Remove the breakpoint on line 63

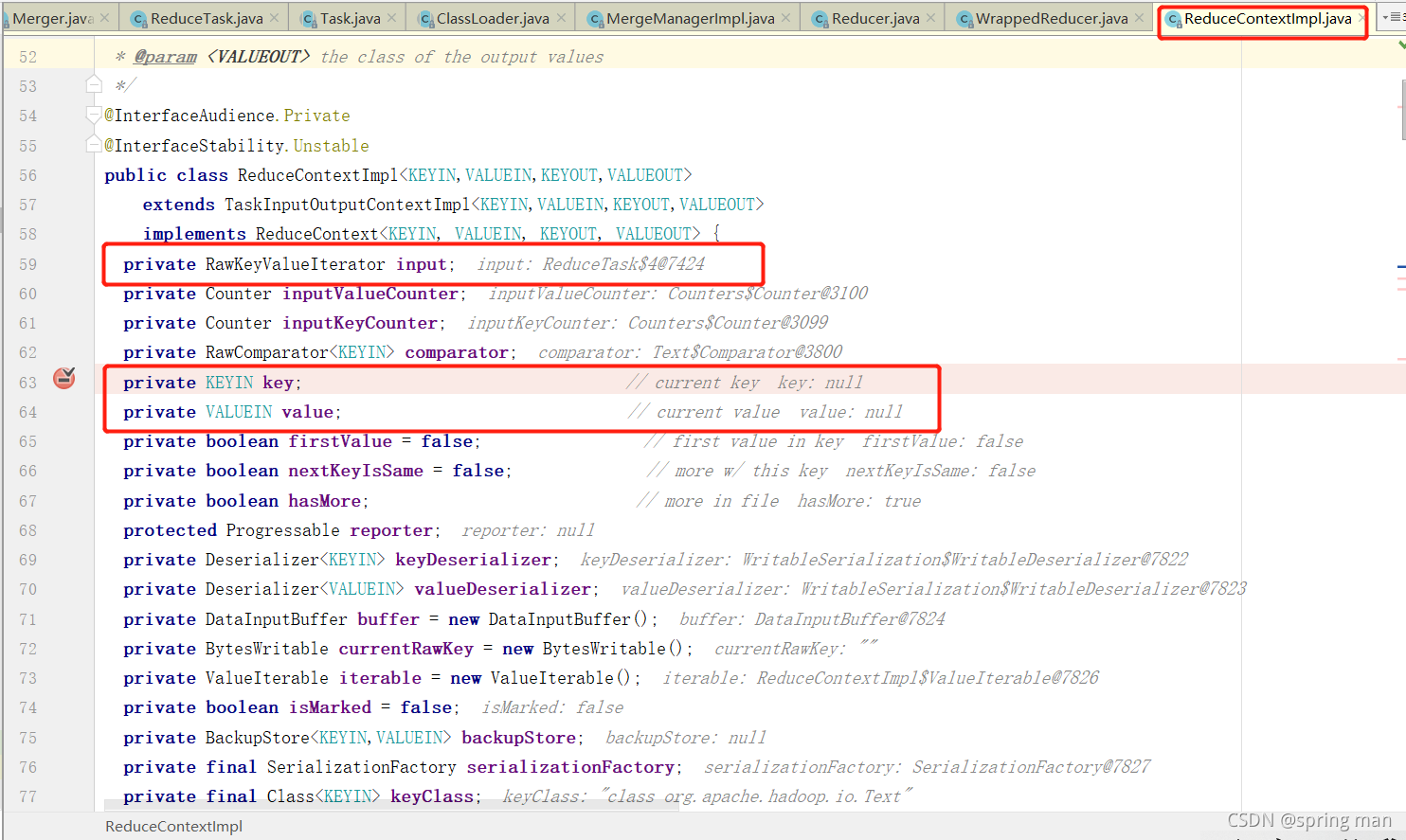[64, 378]
